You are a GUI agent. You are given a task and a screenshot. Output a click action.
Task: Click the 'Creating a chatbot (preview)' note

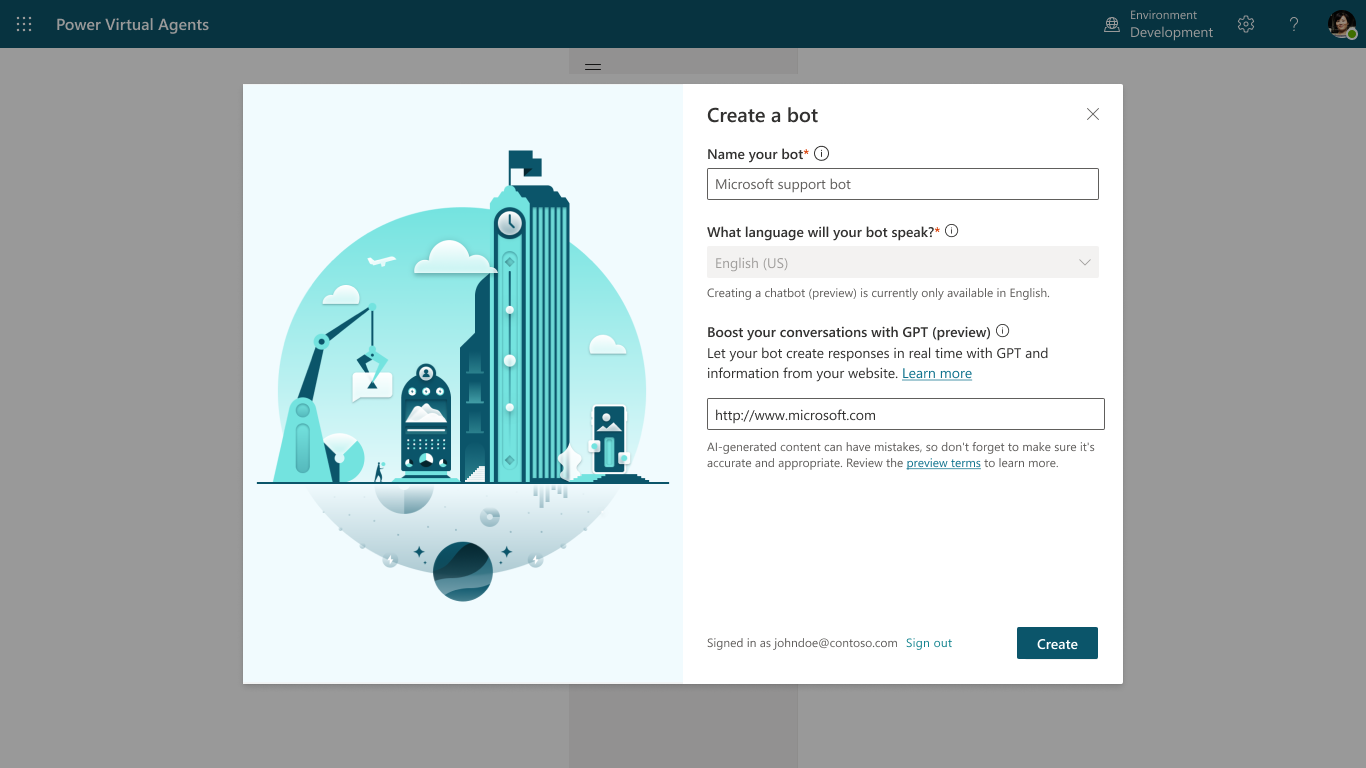pyautogui.click(x=878, y=293)
